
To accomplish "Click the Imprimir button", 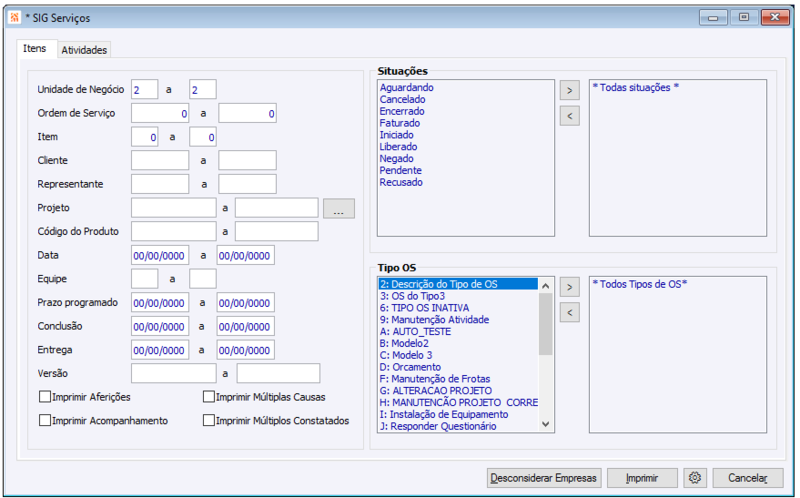I will (x=642, y=478).
